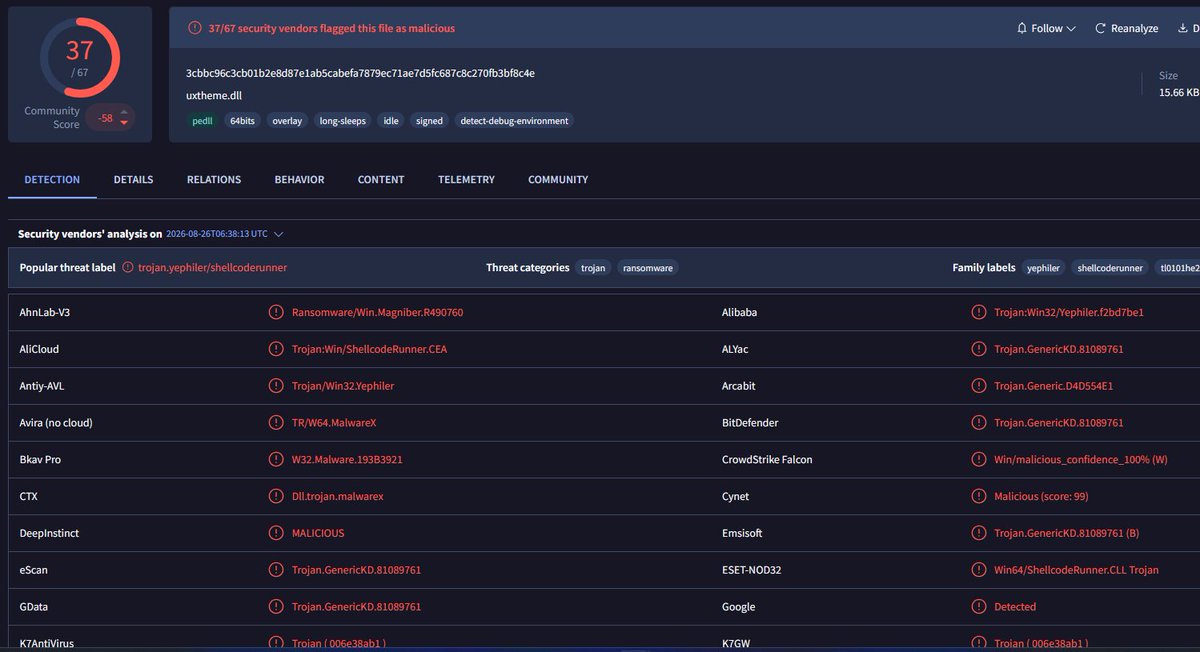The image size is (1200, 652).
Task: Click the alert icon beside trojan.yephiler/shellcoderunner
Action: click(128, 267)
